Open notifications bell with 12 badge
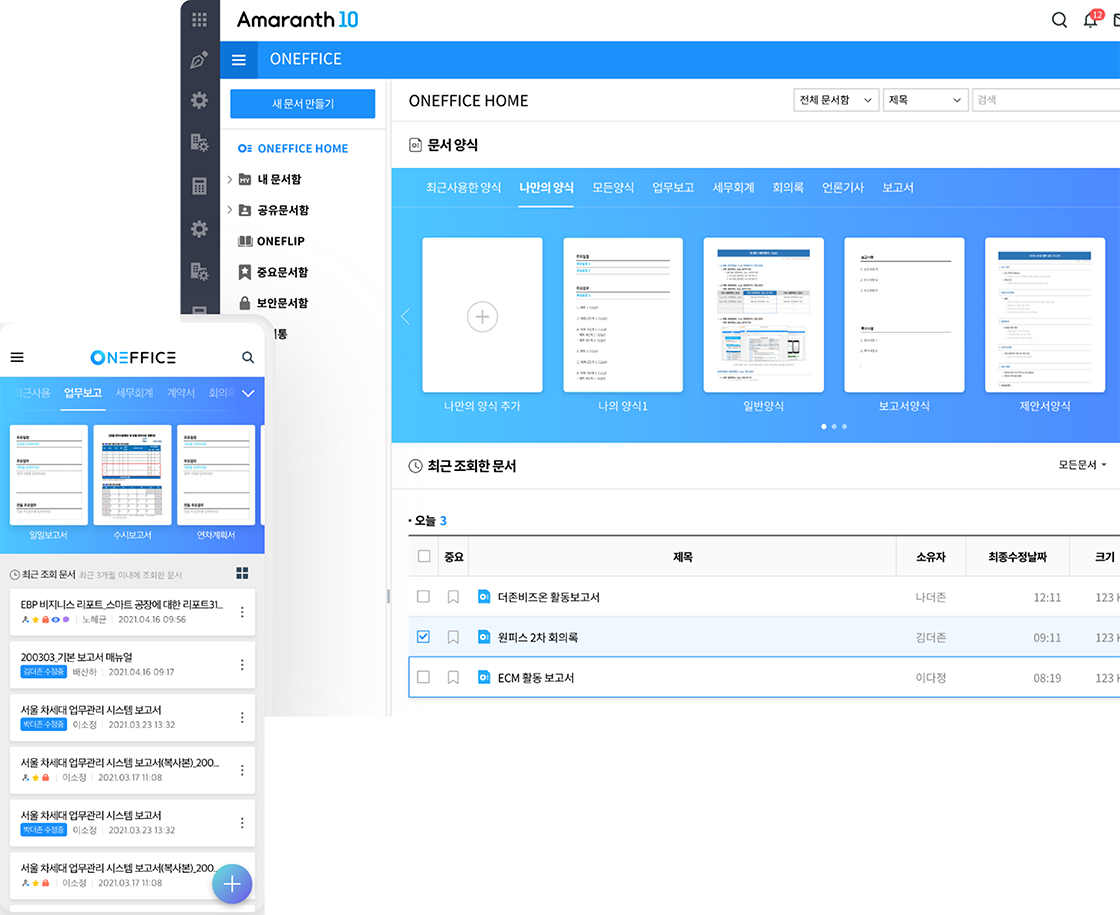Image resolution: width=1120 pixels, height=915 pixels. 1091,19
